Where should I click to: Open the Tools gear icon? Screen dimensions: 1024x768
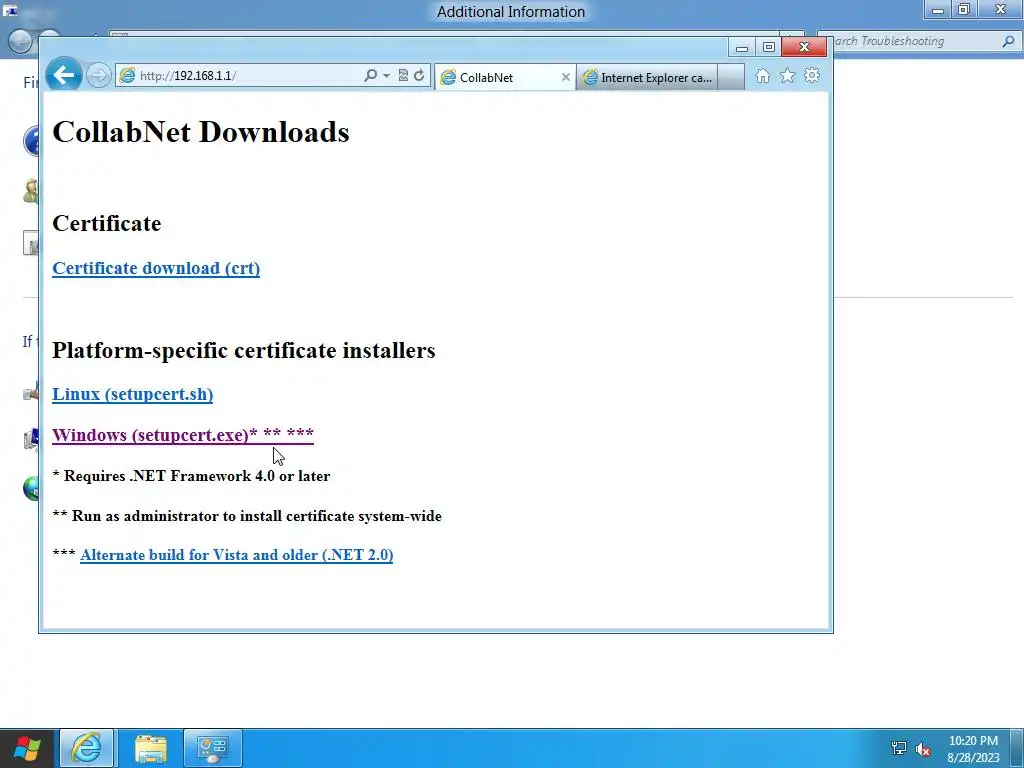click(812, 76)
